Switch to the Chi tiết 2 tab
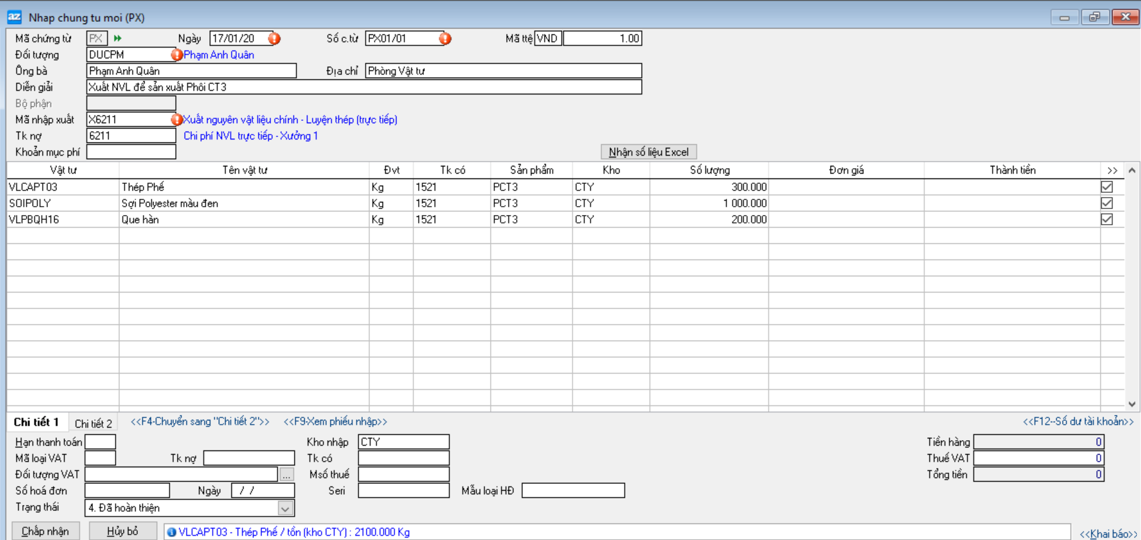Screen dimensions: 1141x540 [94, 424]
